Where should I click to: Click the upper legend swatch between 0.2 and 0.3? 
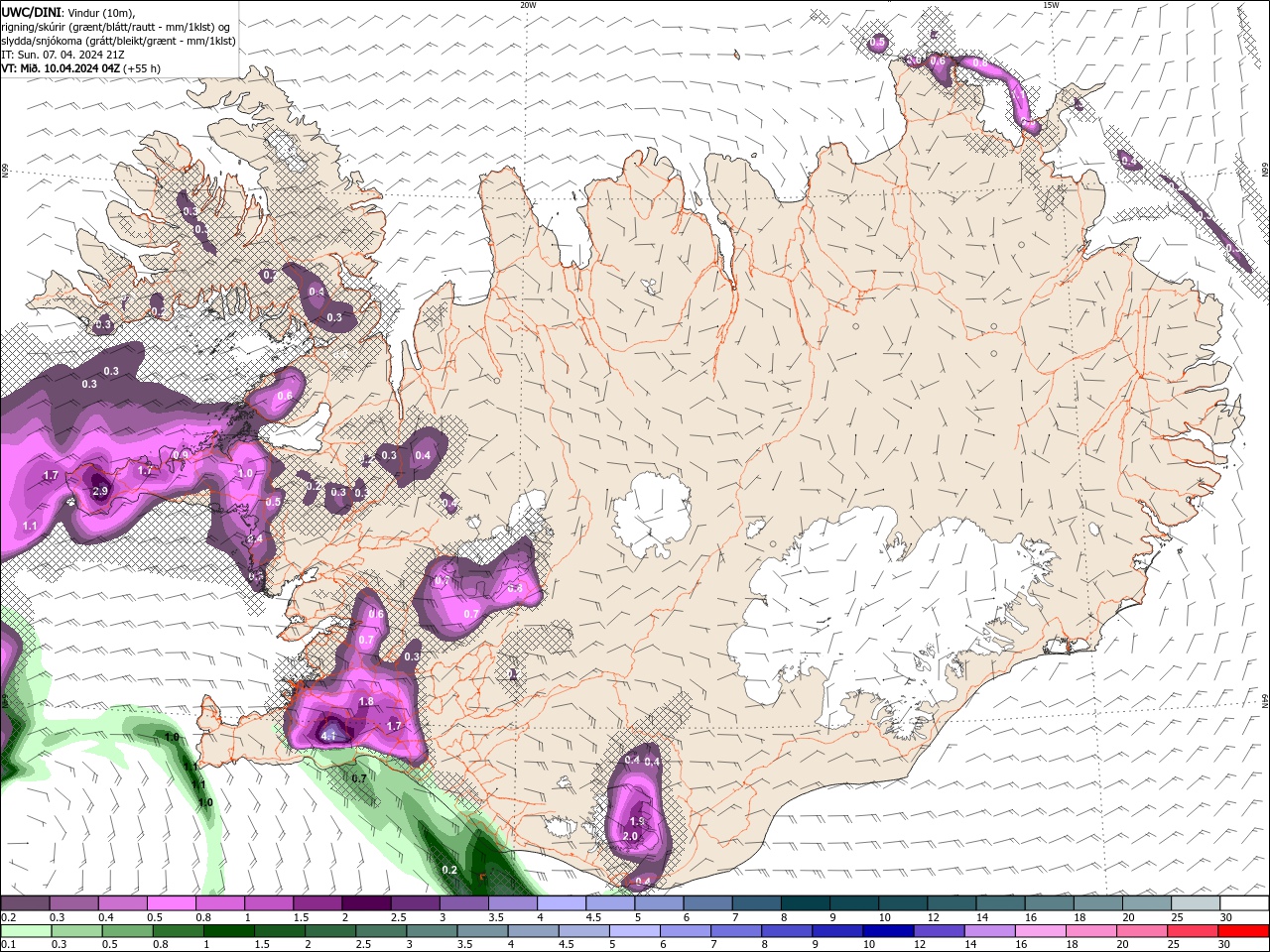(x=25, y=903)
